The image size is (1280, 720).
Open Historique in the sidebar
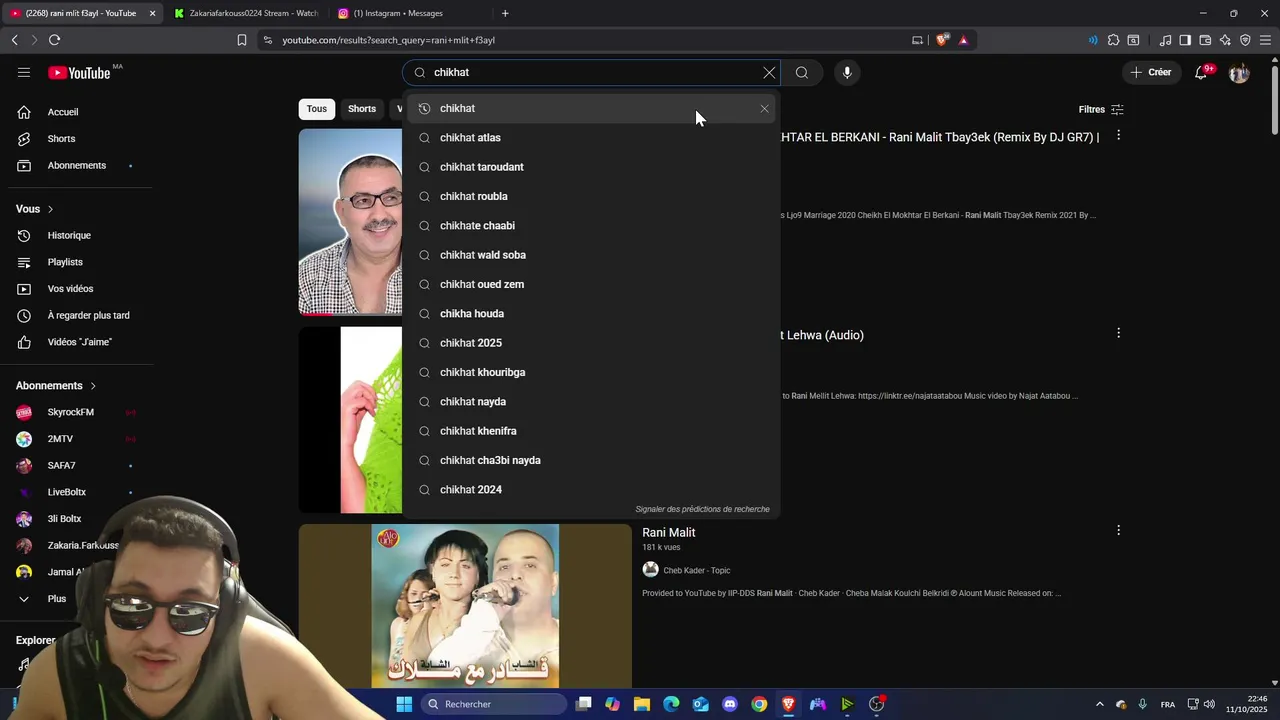pos(76,235)
